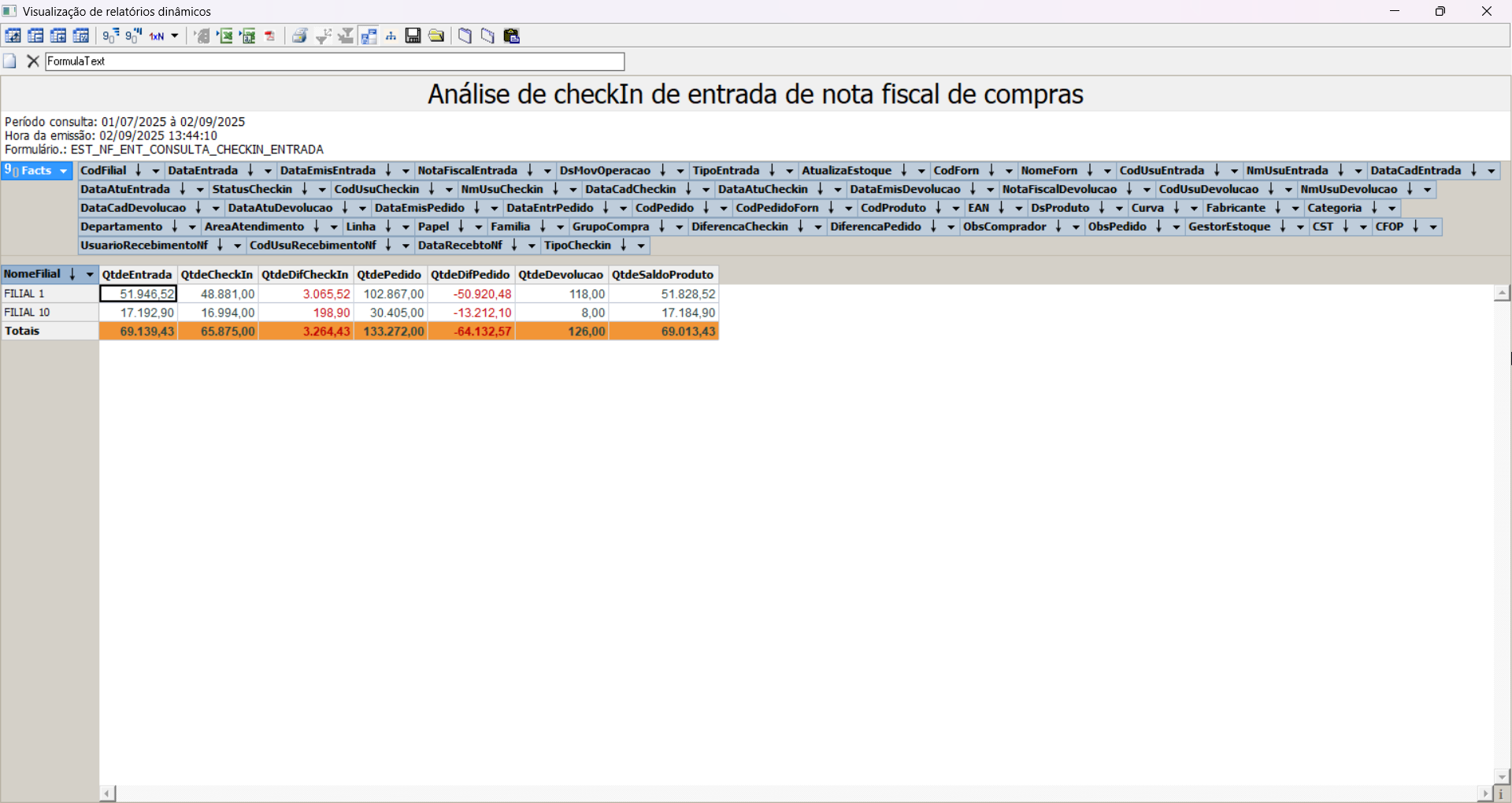Viewport: 1512px width, 803px height.
Task: Open the CodFilial field filter dropdown arrow
Action: pos(156,171)
